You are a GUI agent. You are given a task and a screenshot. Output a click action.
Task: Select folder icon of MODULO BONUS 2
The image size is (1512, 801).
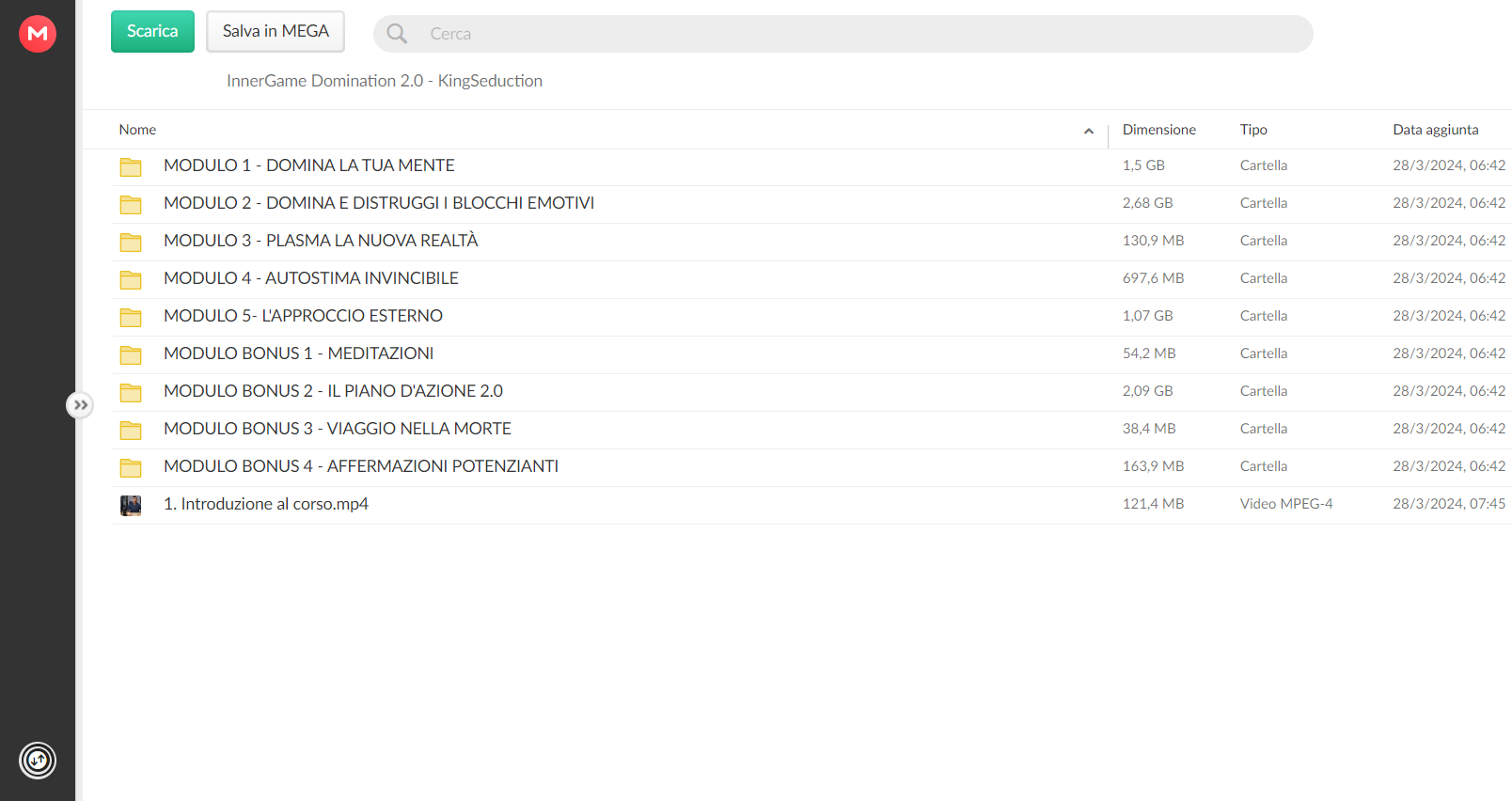131,393
